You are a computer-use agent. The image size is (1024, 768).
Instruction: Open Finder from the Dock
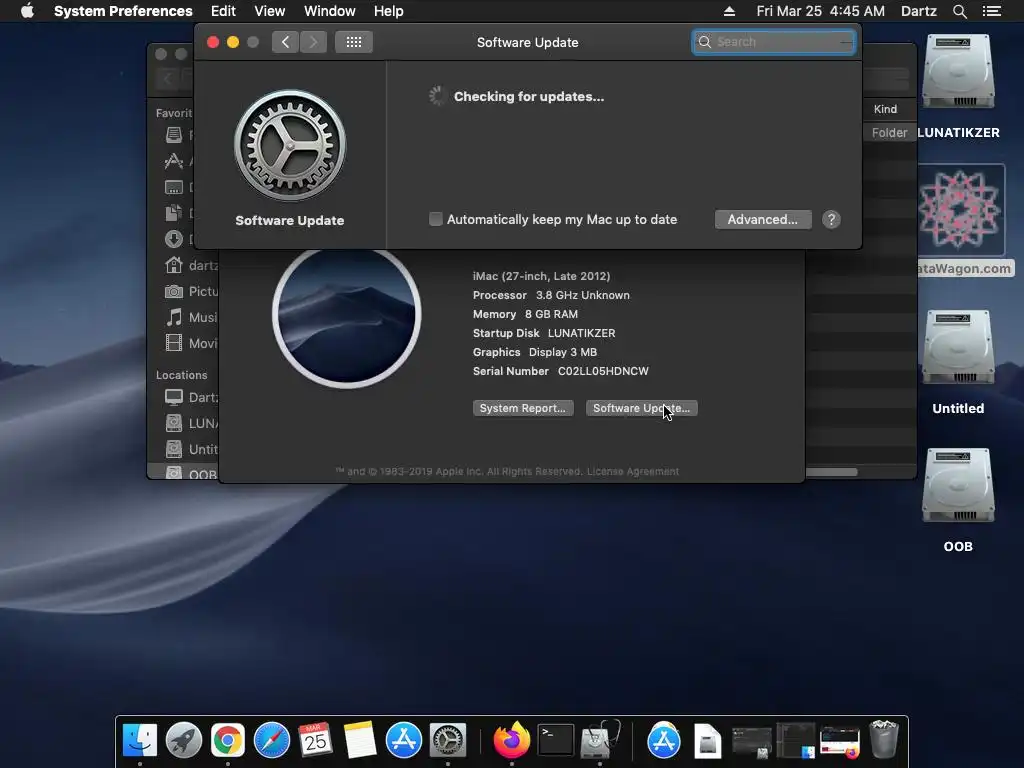point(140,740)
